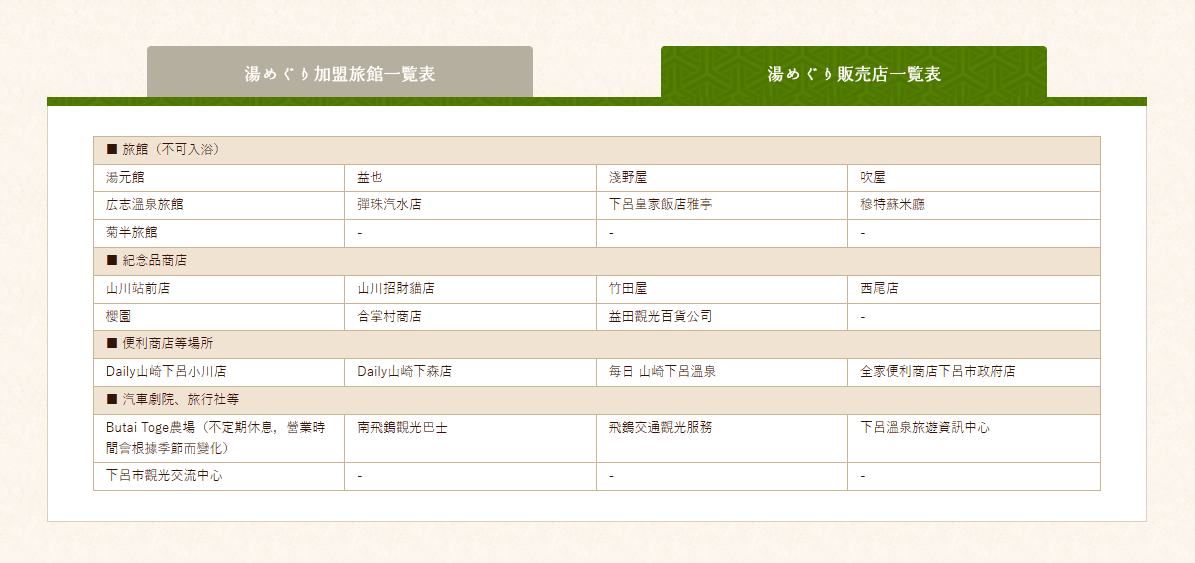
Task: Click 合掌村商店 entry
Action: pyautogui.click(x=470, y=317)
